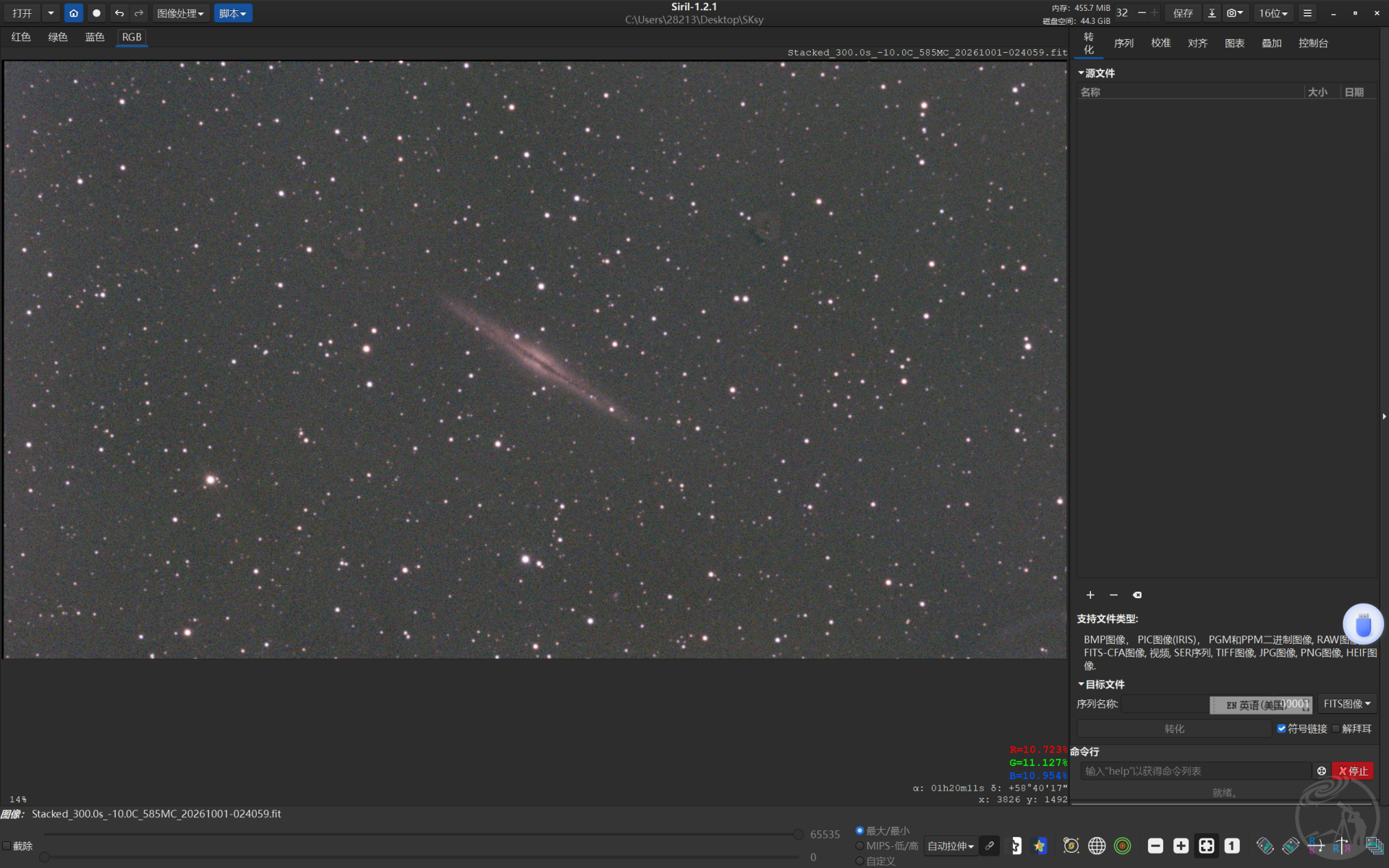Set zoom to 1:1 icon

(1232, 846)
